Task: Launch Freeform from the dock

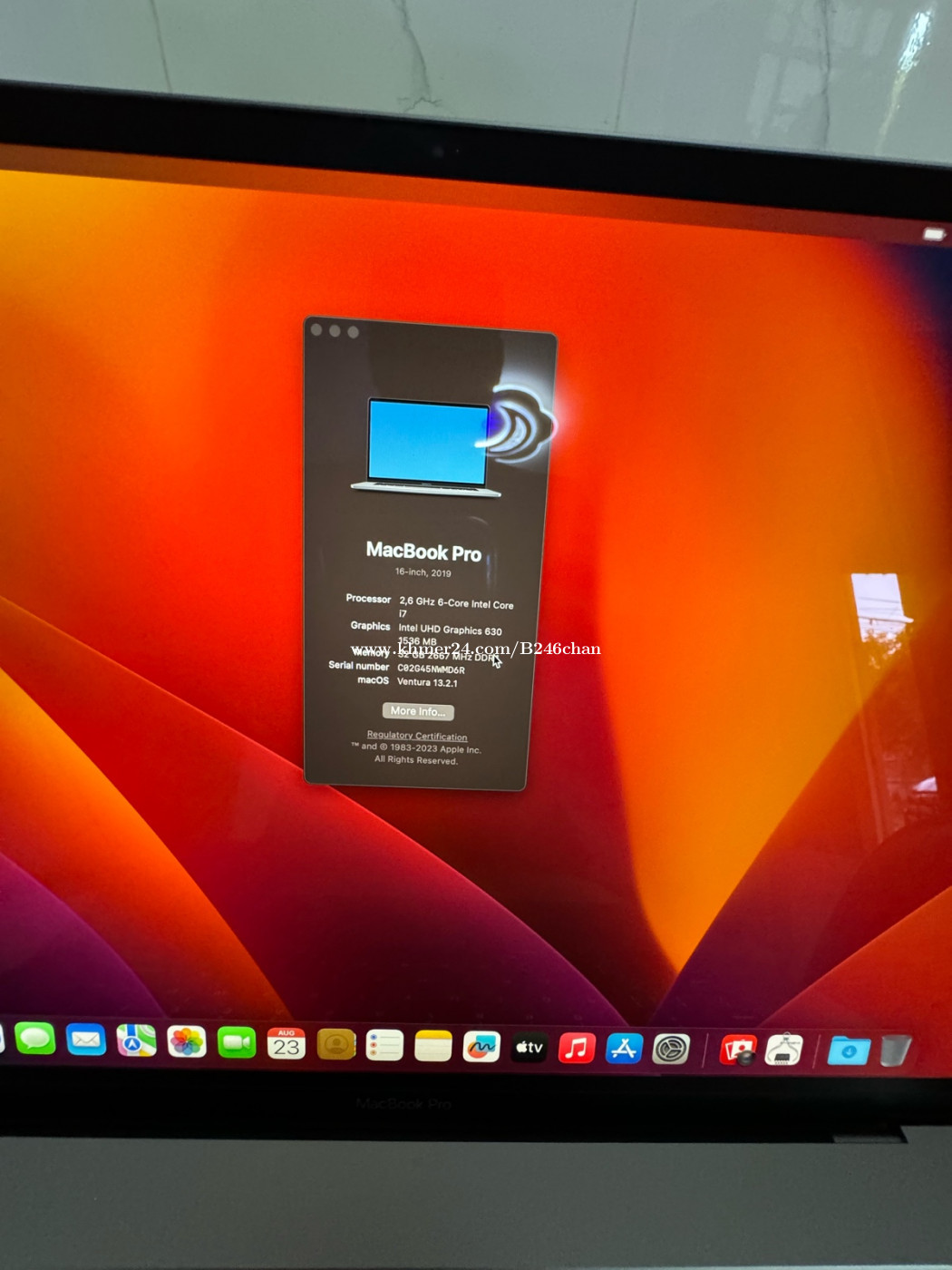Action: [481, 1047]
